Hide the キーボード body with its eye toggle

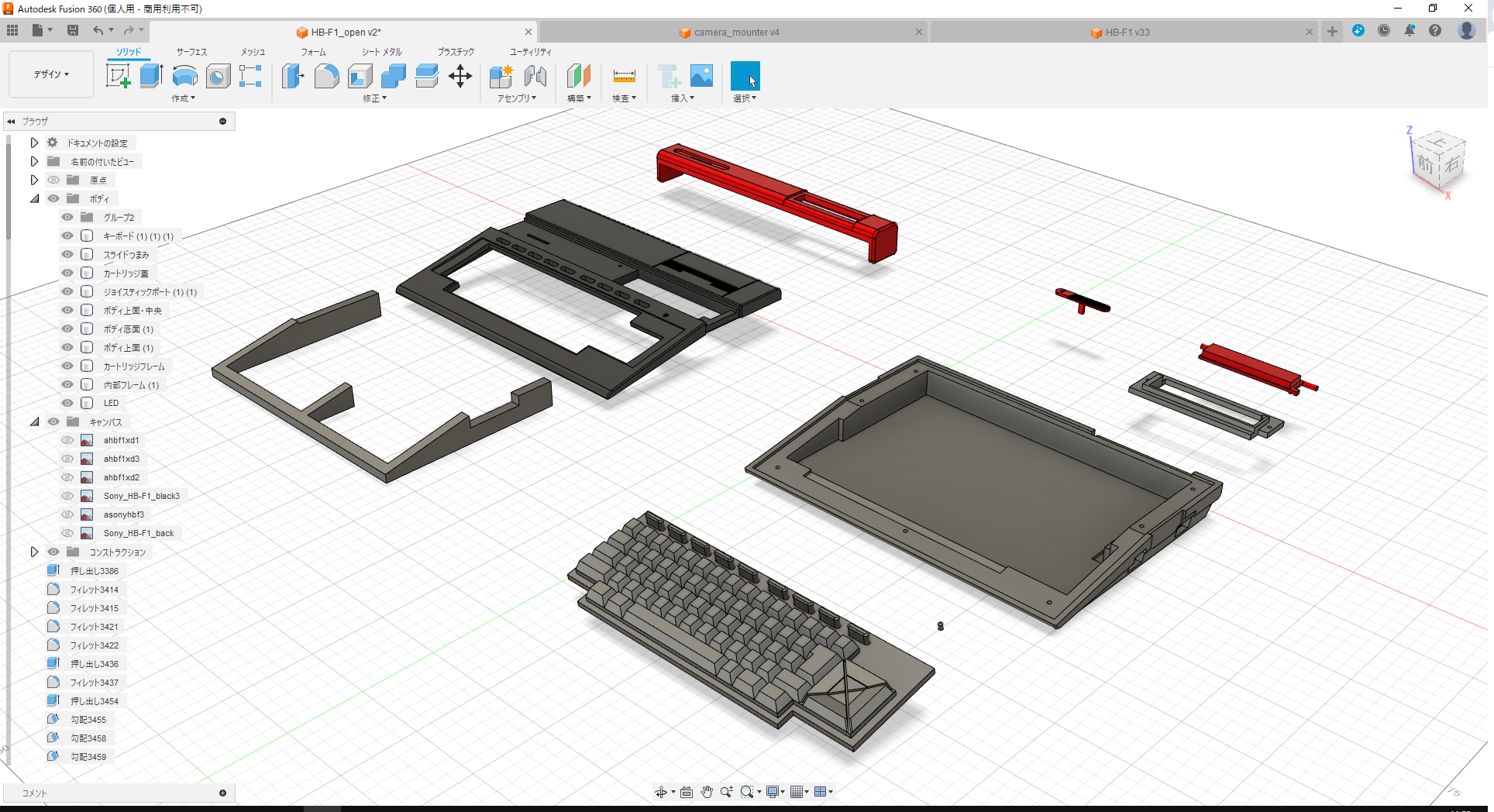click(67, 236)
